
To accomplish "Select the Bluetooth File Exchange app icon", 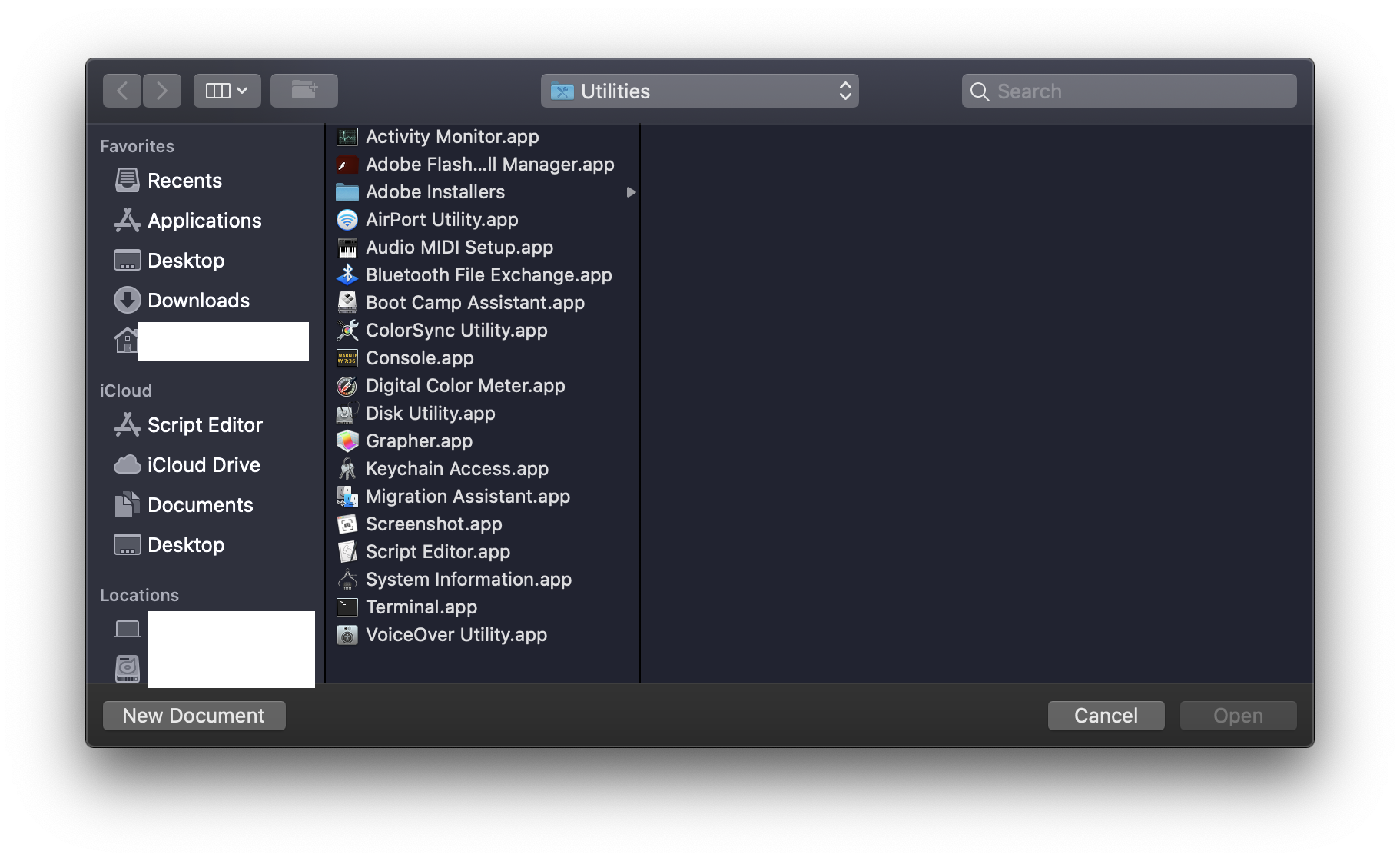I will pyautogui.click(x=347, y=275).
